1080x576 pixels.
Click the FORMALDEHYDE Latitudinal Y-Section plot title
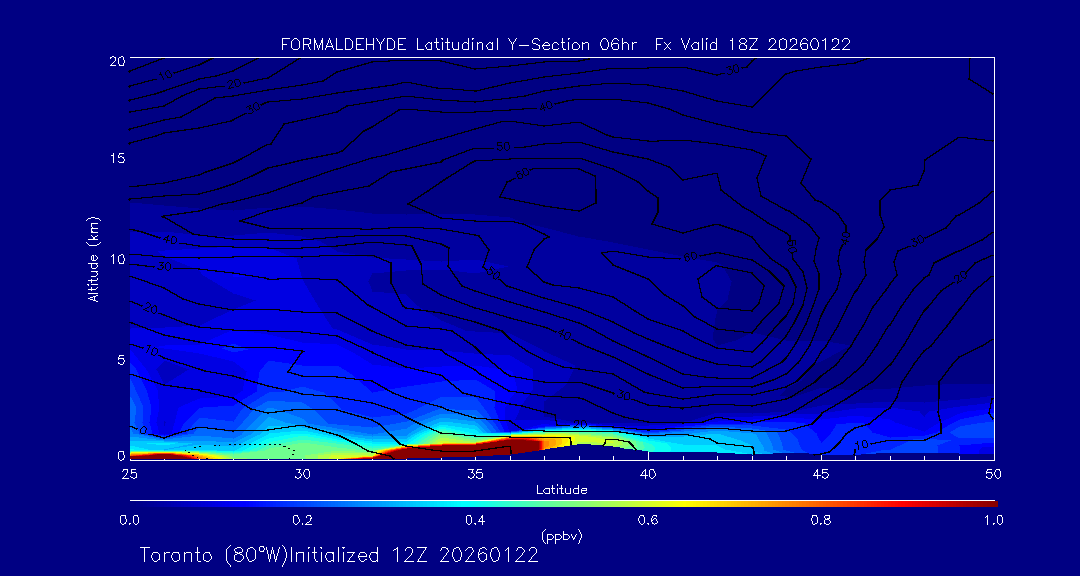(x=565, y=45)
